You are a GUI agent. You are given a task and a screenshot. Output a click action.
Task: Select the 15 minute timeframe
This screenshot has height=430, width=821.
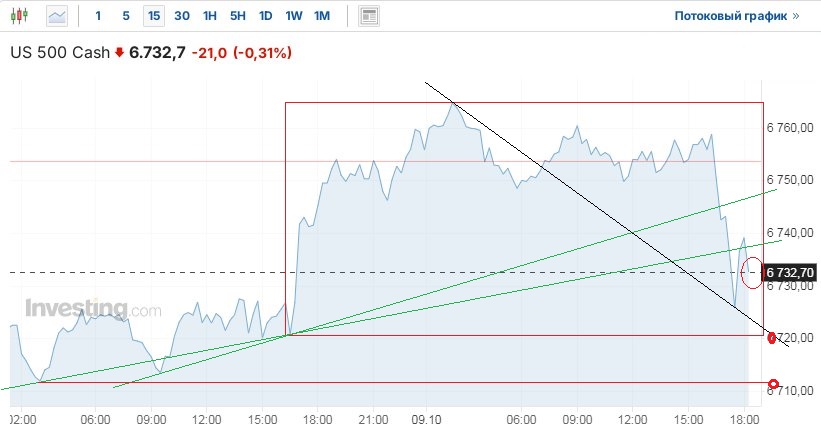[153, 16]
